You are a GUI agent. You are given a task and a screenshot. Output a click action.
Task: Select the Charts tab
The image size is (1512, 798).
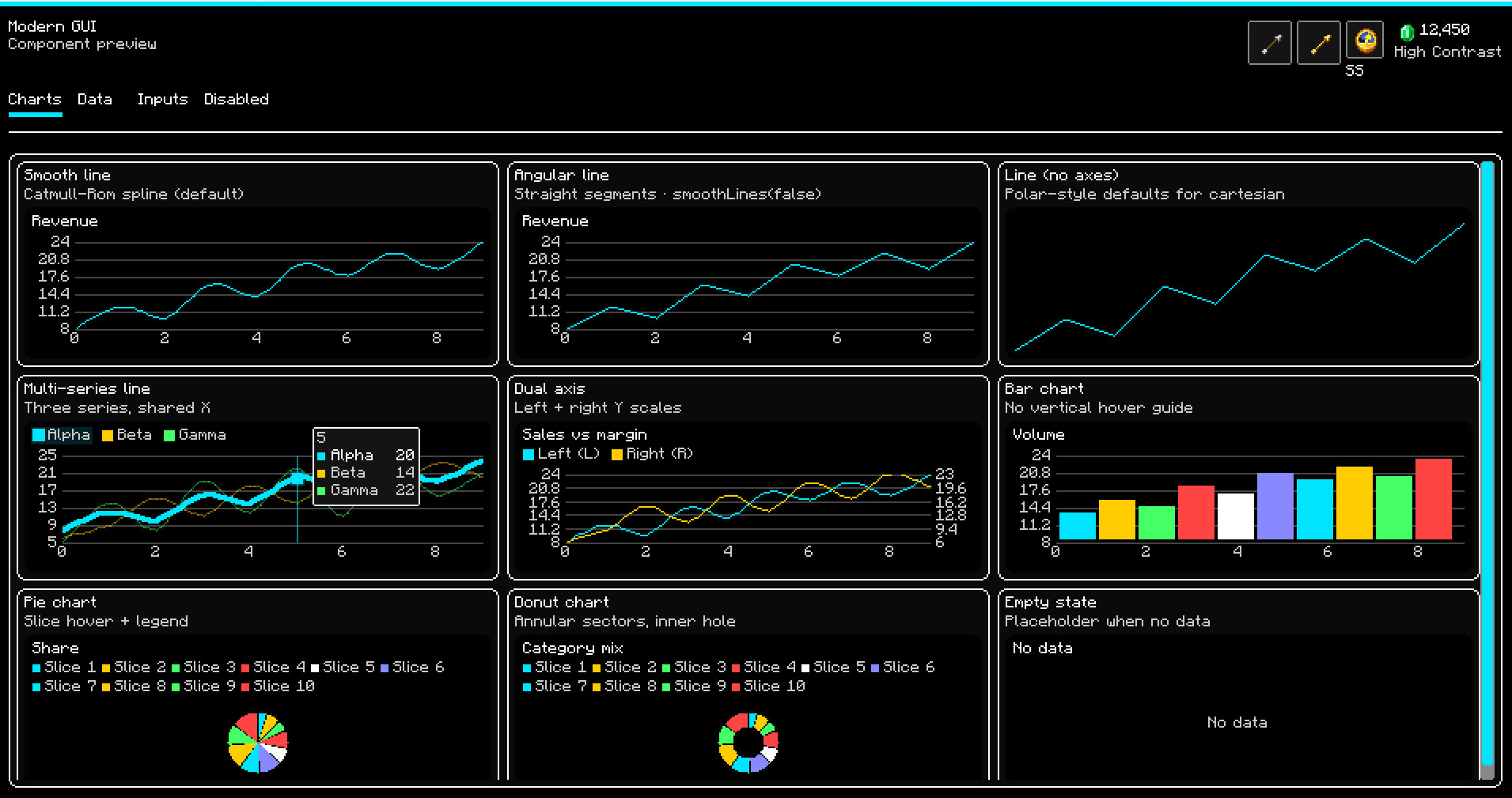point(35,100)
